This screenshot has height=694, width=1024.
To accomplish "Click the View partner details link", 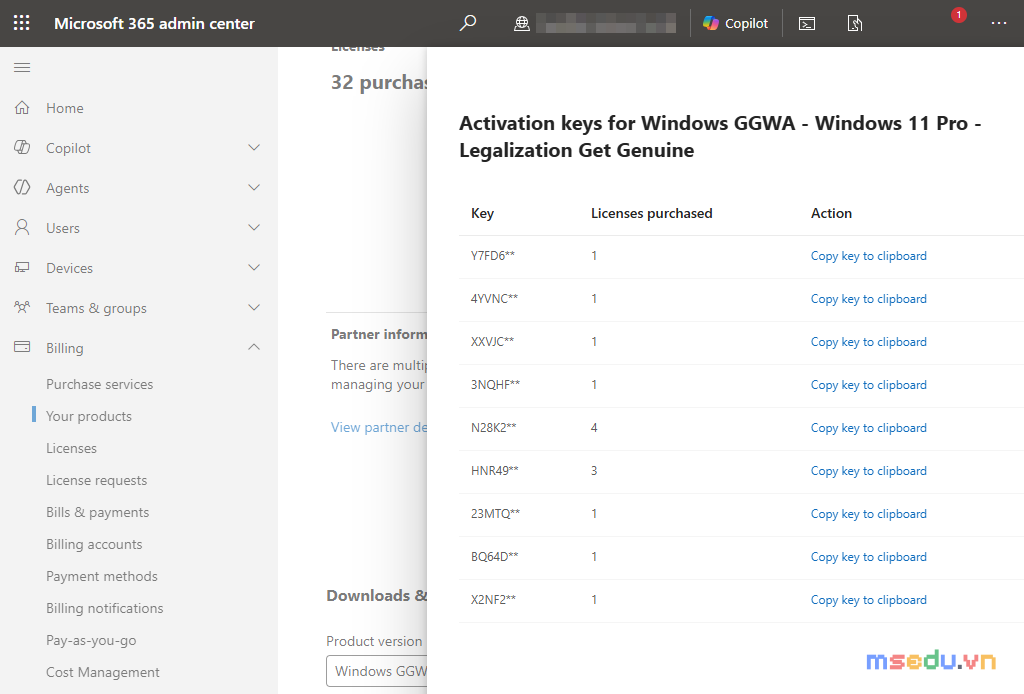I will coord(379,428).
